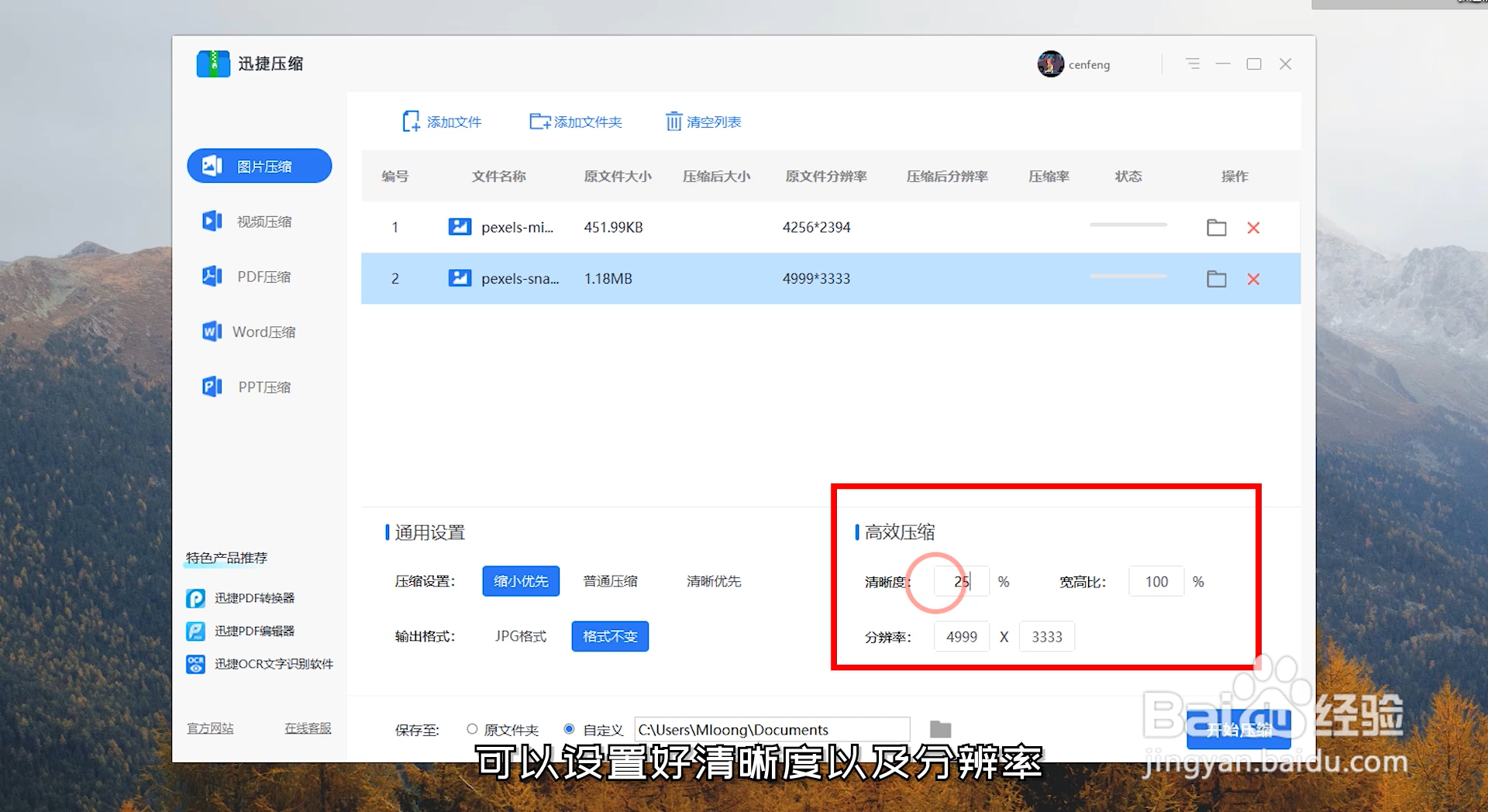1488x812 pixels.
Task: Open the 官方网站 link
Action: [x=210, y=728]
